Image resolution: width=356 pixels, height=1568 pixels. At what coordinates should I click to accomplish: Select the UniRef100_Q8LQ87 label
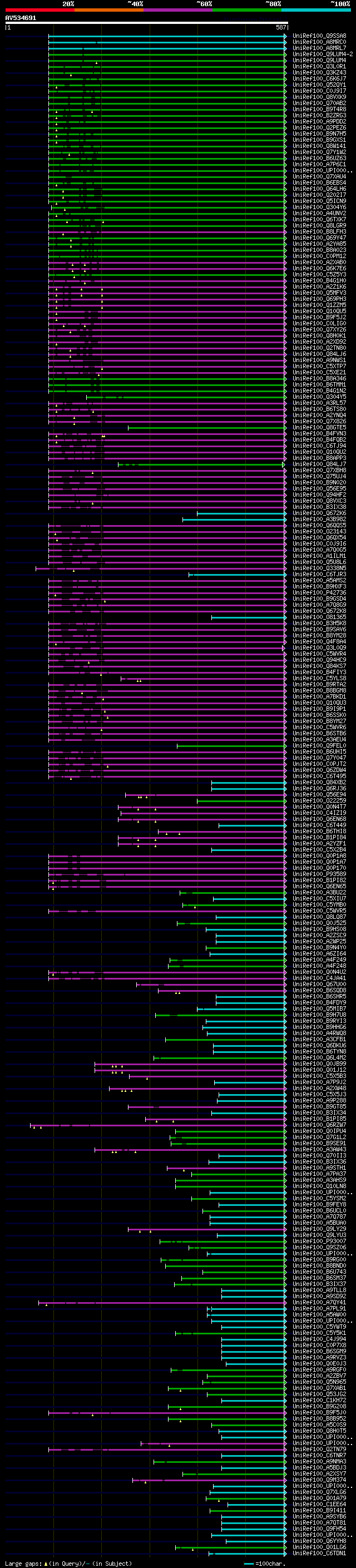319,917
